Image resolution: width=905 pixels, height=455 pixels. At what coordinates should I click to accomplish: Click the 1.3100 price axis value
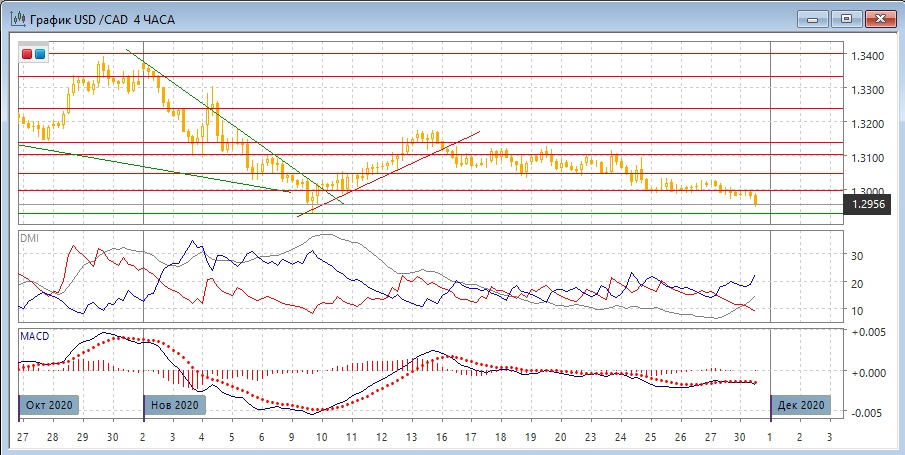pos(867,158)
